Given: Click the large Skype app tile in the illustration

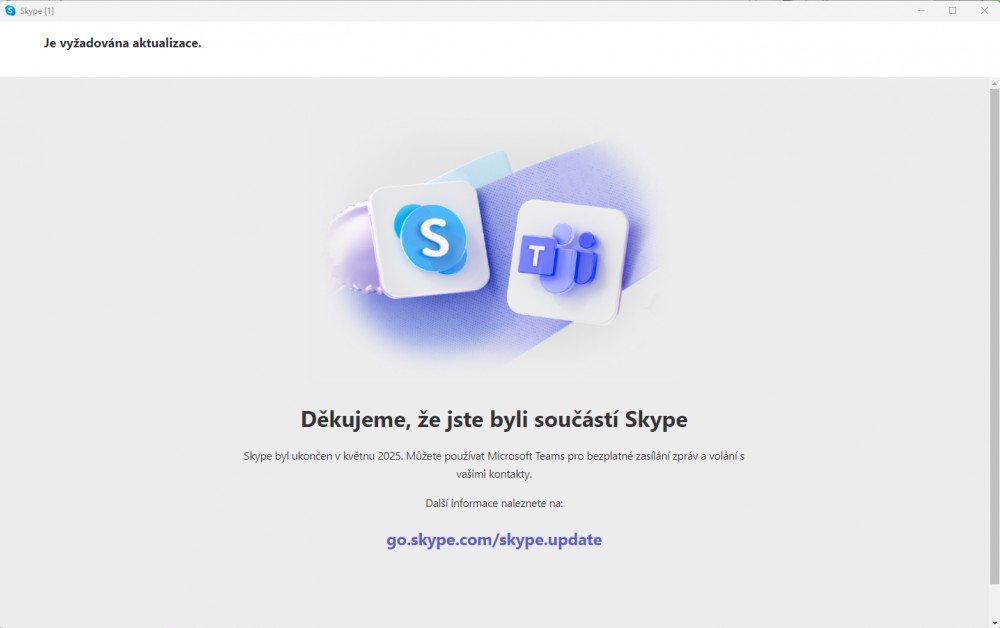Looking at the screenshot, I should 430,240.
